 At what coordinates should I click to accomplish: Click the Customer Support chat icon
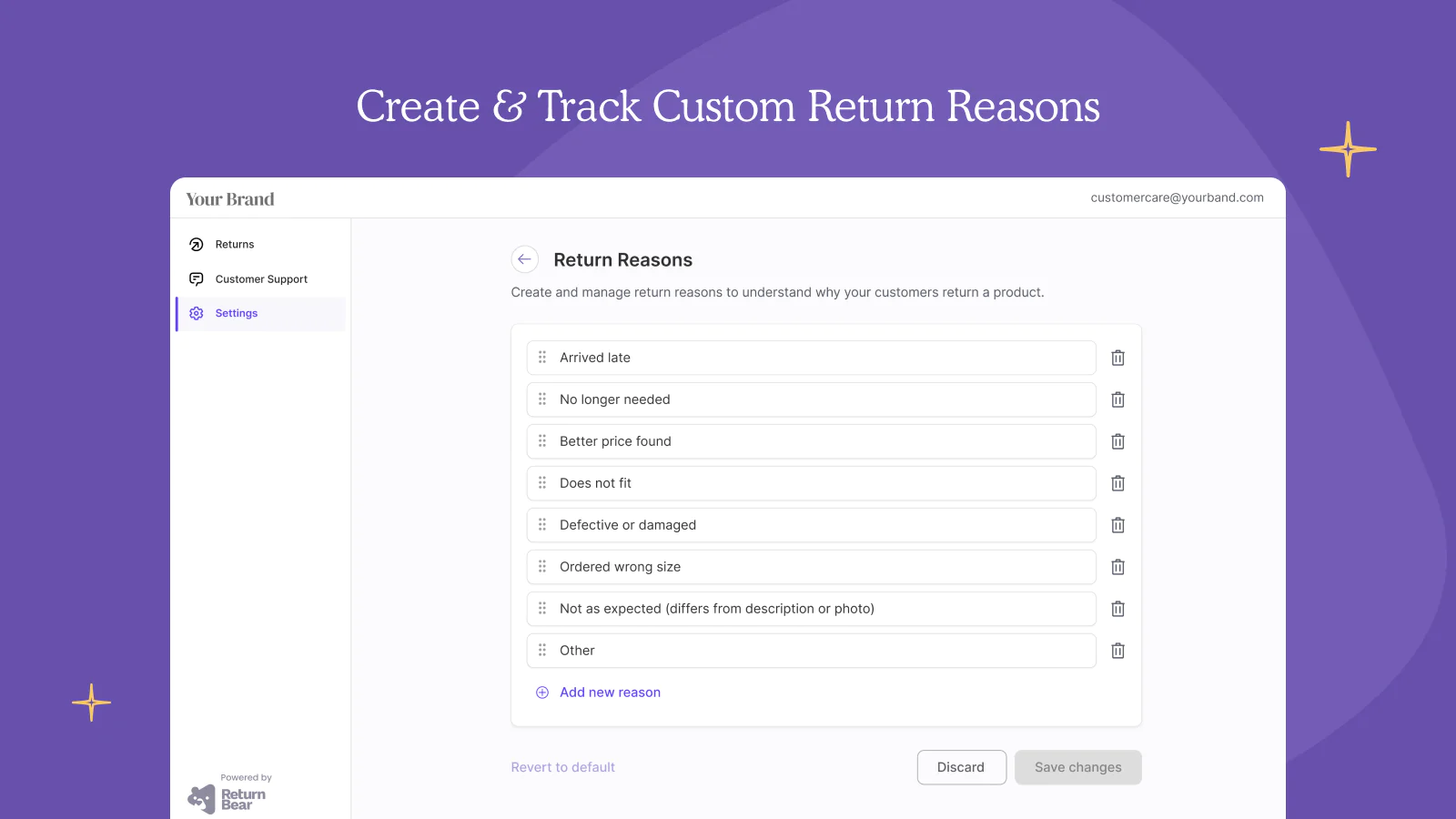click(196, 278)
